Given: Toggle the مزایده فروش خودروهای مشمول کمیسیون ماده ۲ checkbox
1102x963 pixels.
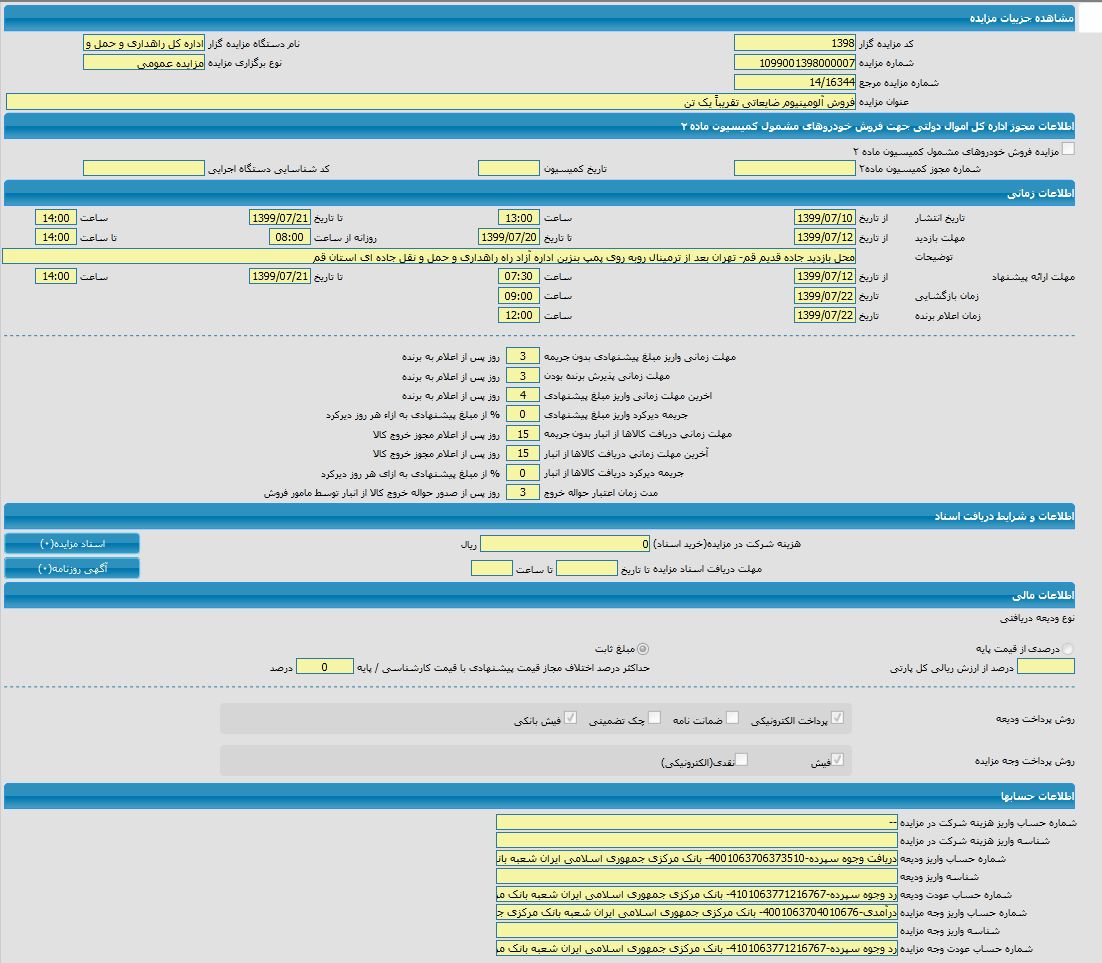Looking at the screenshot, I should click(1068, 149).
